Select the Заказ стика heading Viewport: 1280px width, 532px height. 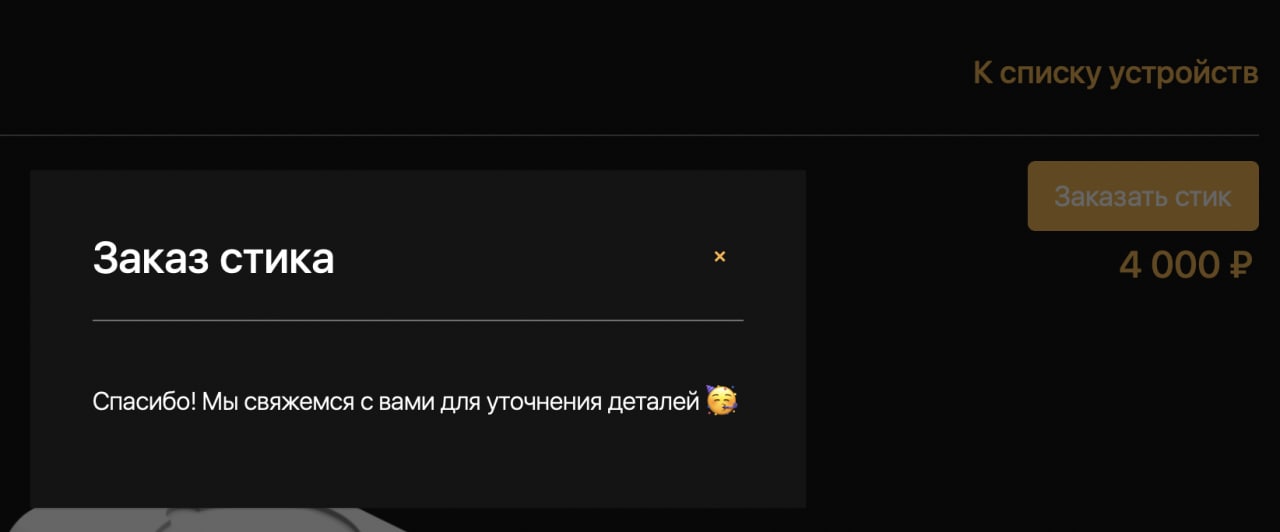[x=213, y=258]
